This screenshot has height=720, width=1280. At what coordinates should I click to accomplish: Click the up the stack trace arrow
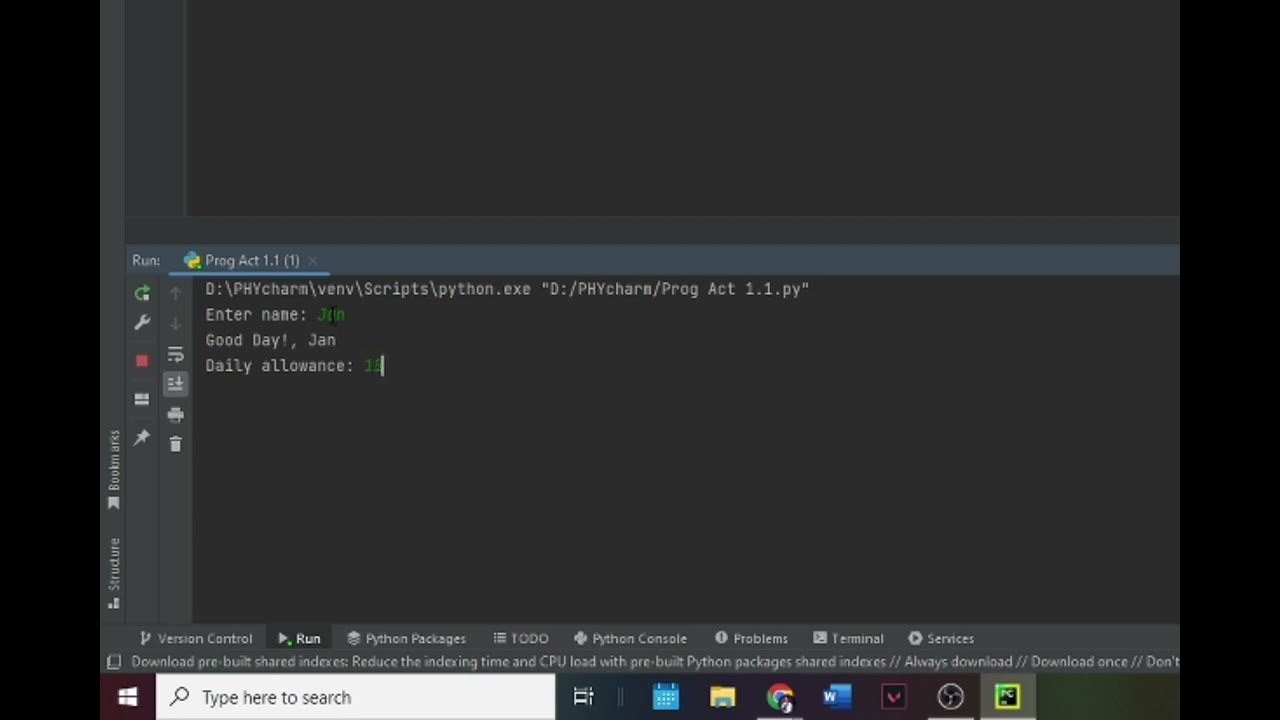point(176,293)
